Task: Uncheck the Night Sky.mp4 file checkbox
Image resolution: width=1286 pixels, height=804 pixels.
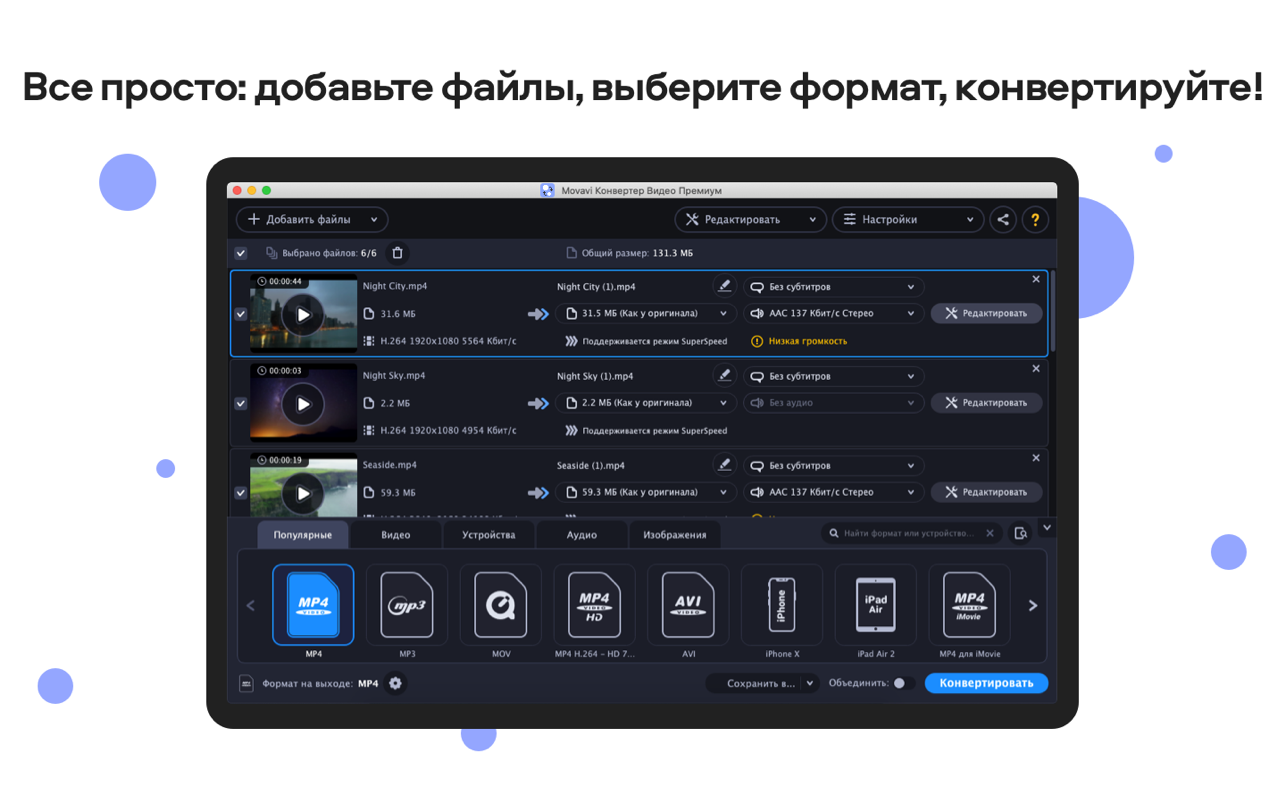Action: click(x=240, y=403)
